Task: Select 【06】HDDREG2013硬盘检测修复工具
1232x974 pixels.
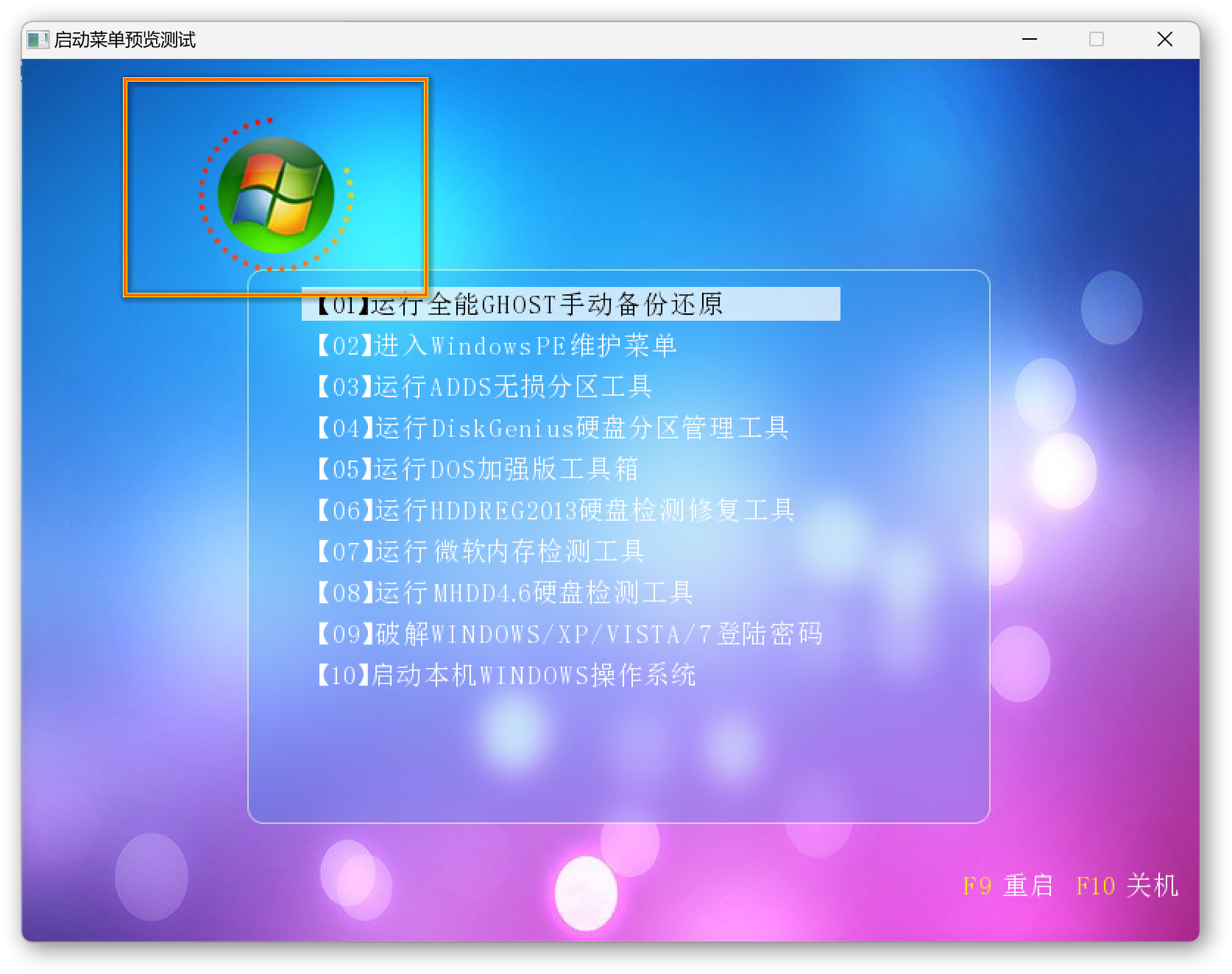Action: tap(556, 510)
